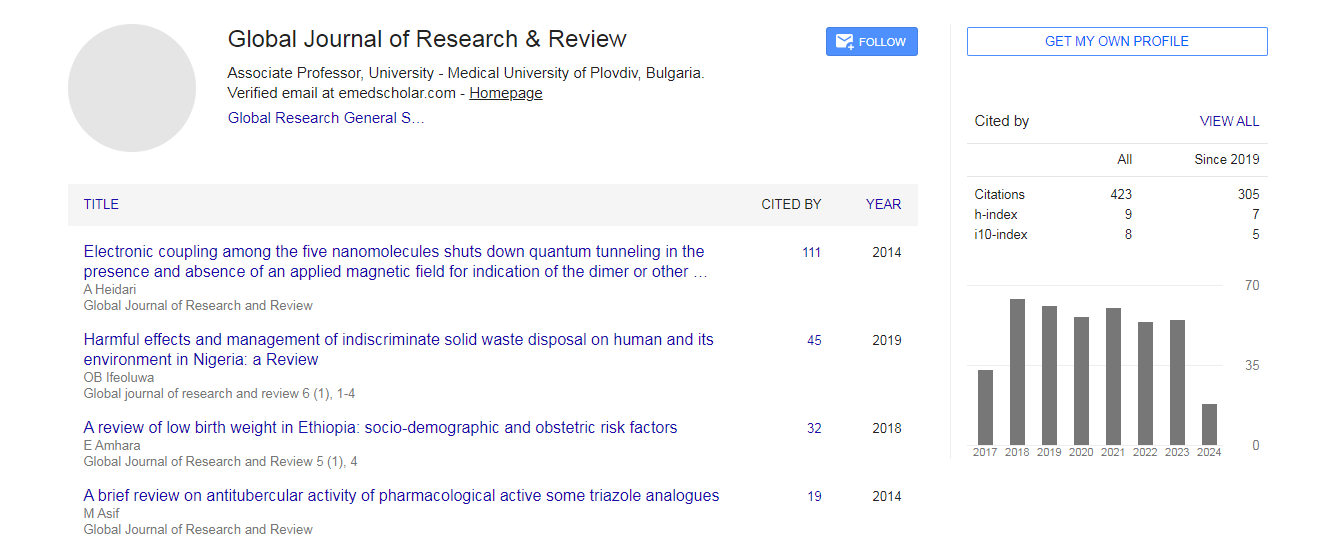
Task: Open the Global Research General S… interest link
Action: pyautogui.click(x=326, y=118)
